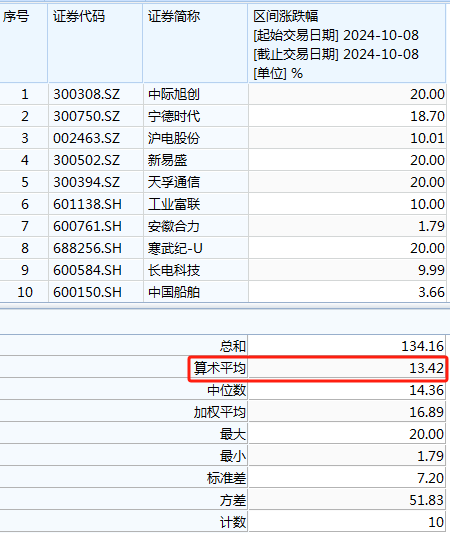
Task: Click the 新易盛 stock name
Action: tap(167, 160)
